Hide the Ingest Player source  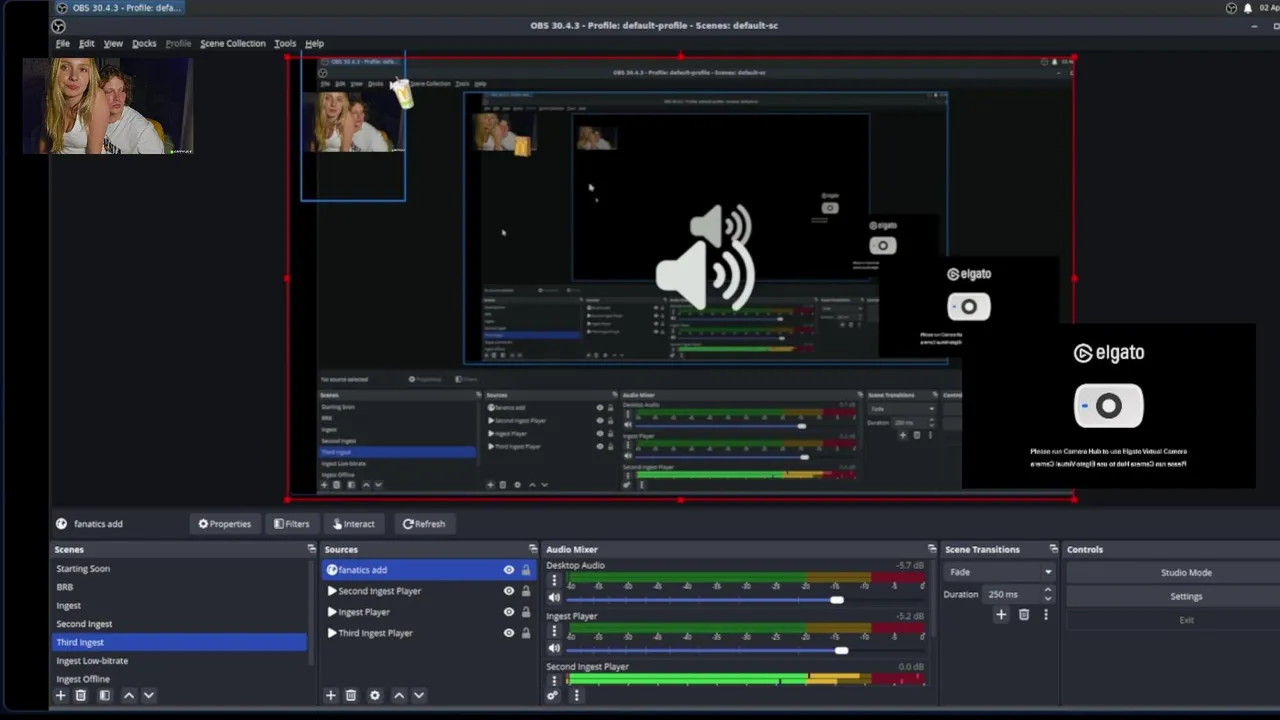click(x=509, y=612)
